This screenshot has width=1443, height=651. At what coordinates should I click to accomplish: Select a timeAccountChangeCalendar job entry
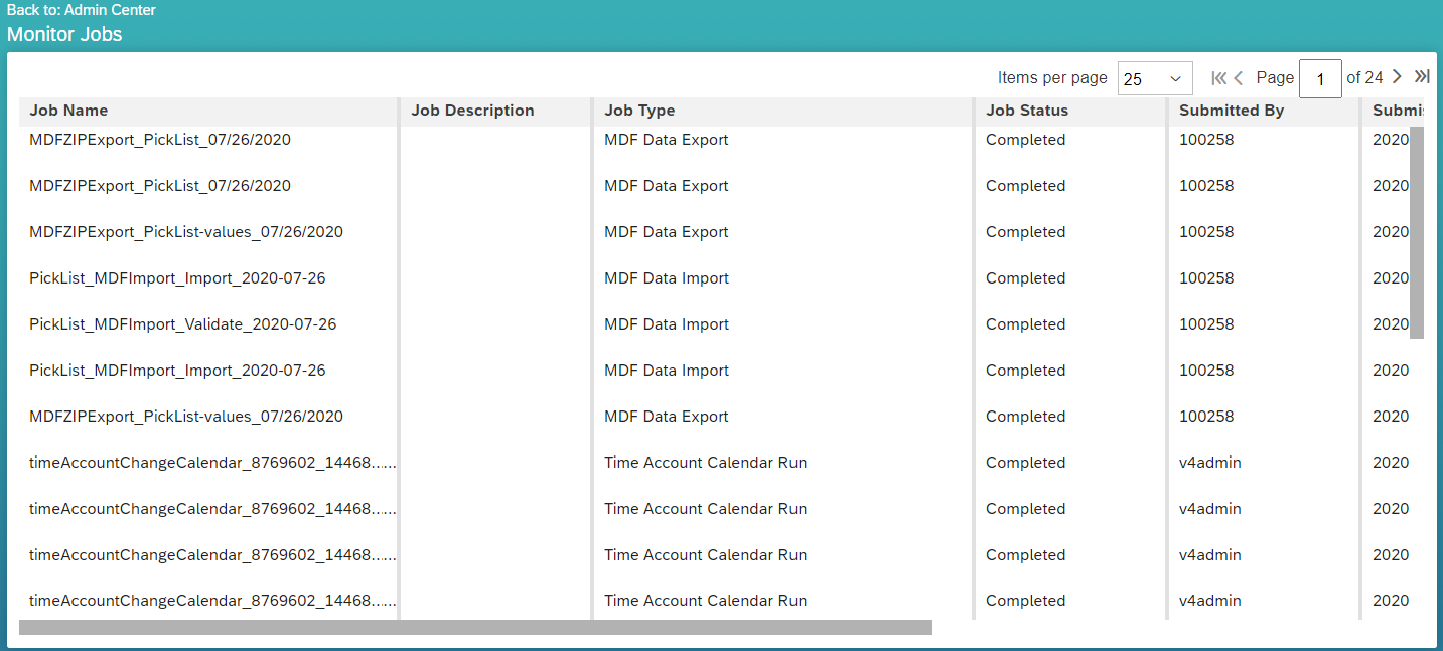point(213,462)
